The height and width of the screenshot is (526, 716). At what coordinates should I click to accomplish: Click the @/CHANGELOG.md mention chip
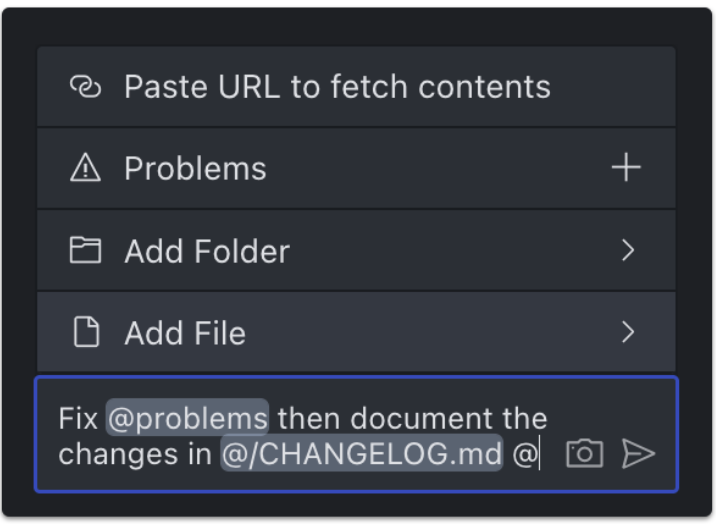tap(361, 454)
